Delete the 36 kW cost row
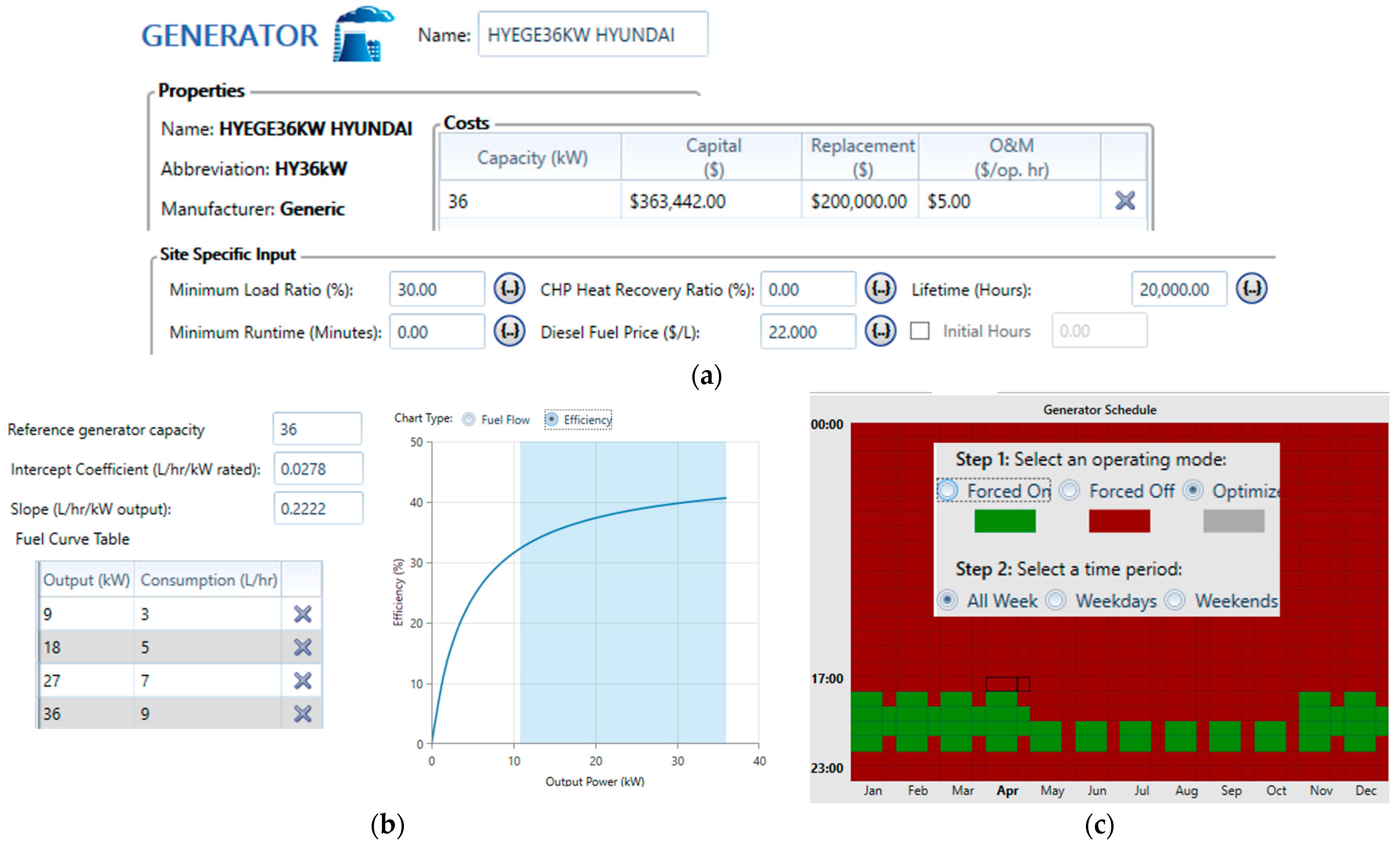This screenshot has width=1400, height=849. click(1125, 201)
